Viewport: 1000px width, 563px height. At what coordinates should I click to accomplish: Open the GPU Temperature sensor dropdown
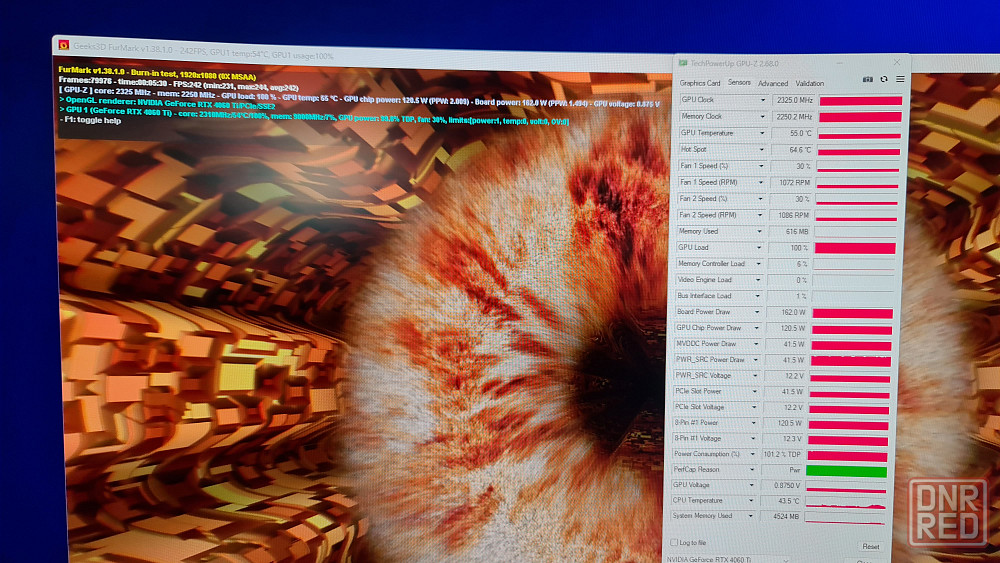click(x=762, y=133)
